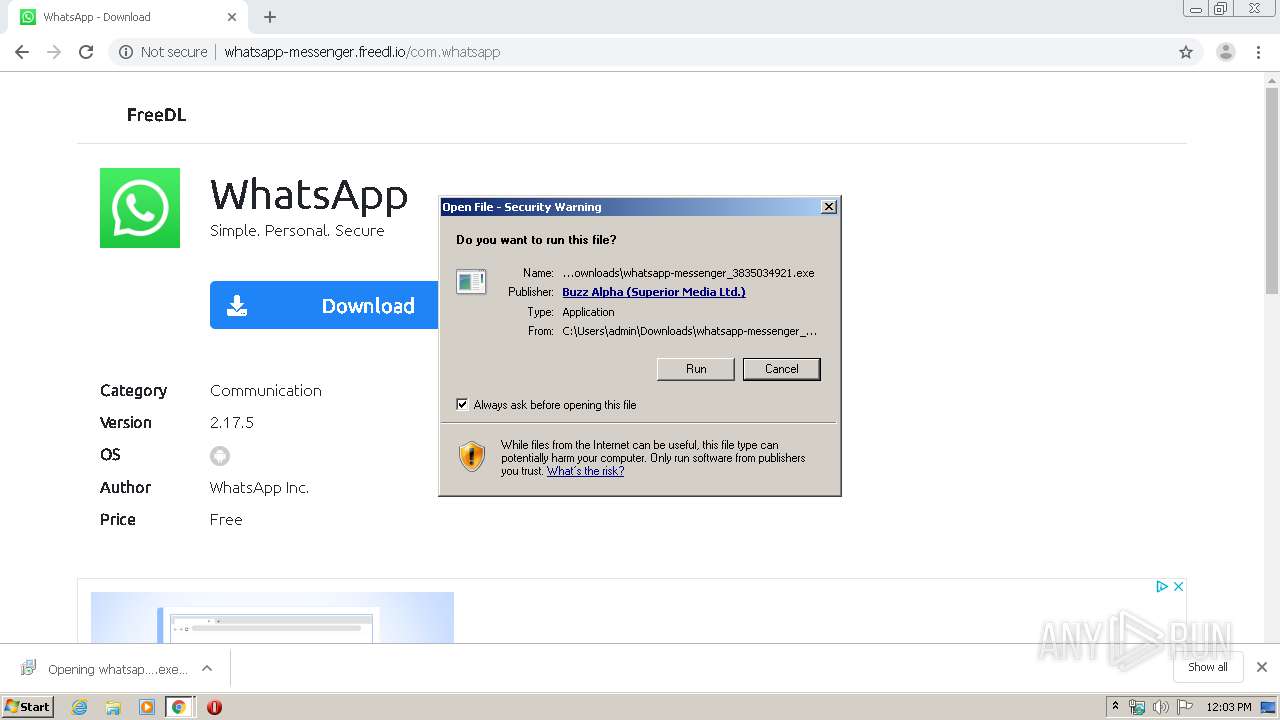Click the Communication category text

[266, 391]
